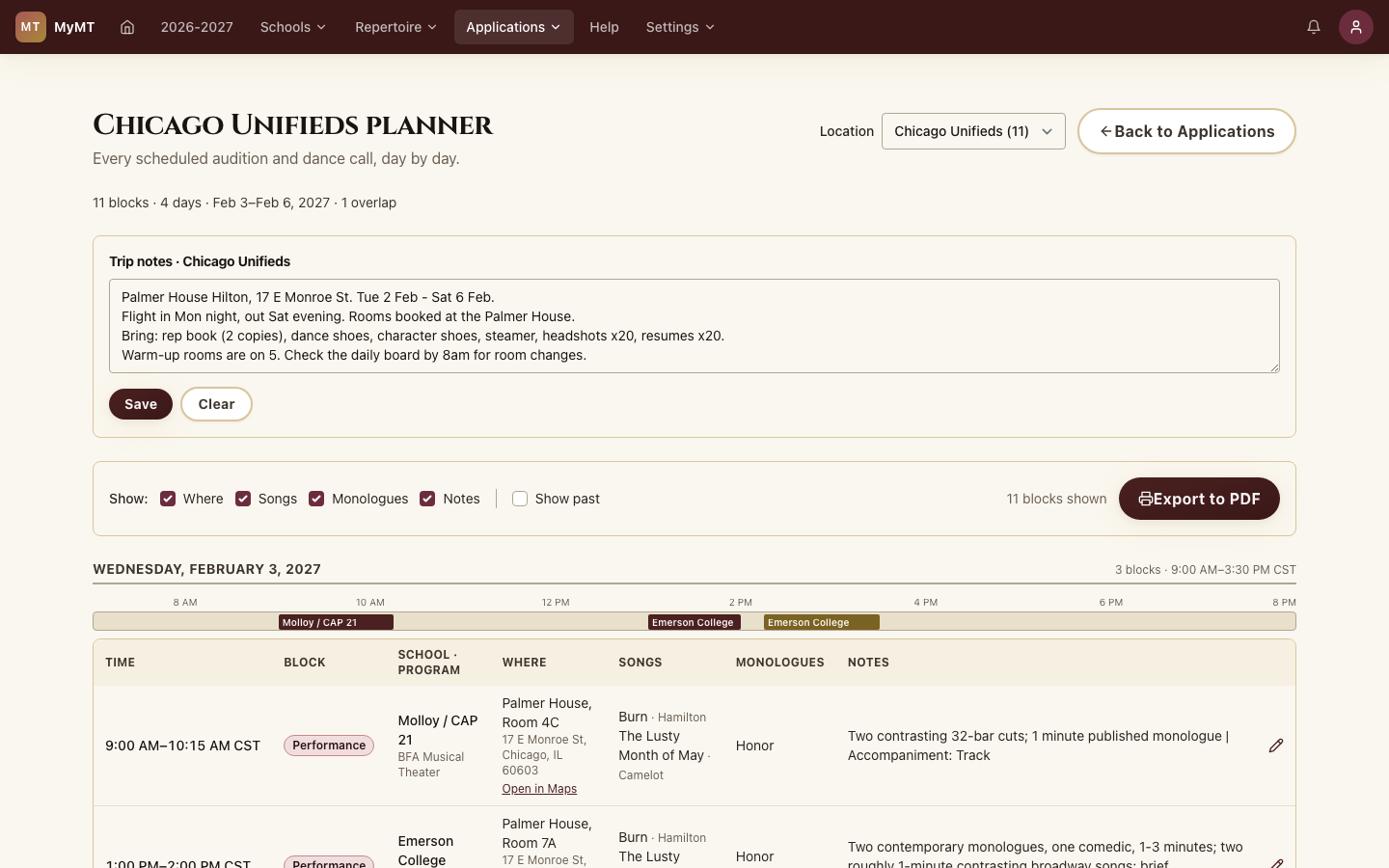
Task: Edit the Molloy / CAP 21 block
Action: [1276, 746]
